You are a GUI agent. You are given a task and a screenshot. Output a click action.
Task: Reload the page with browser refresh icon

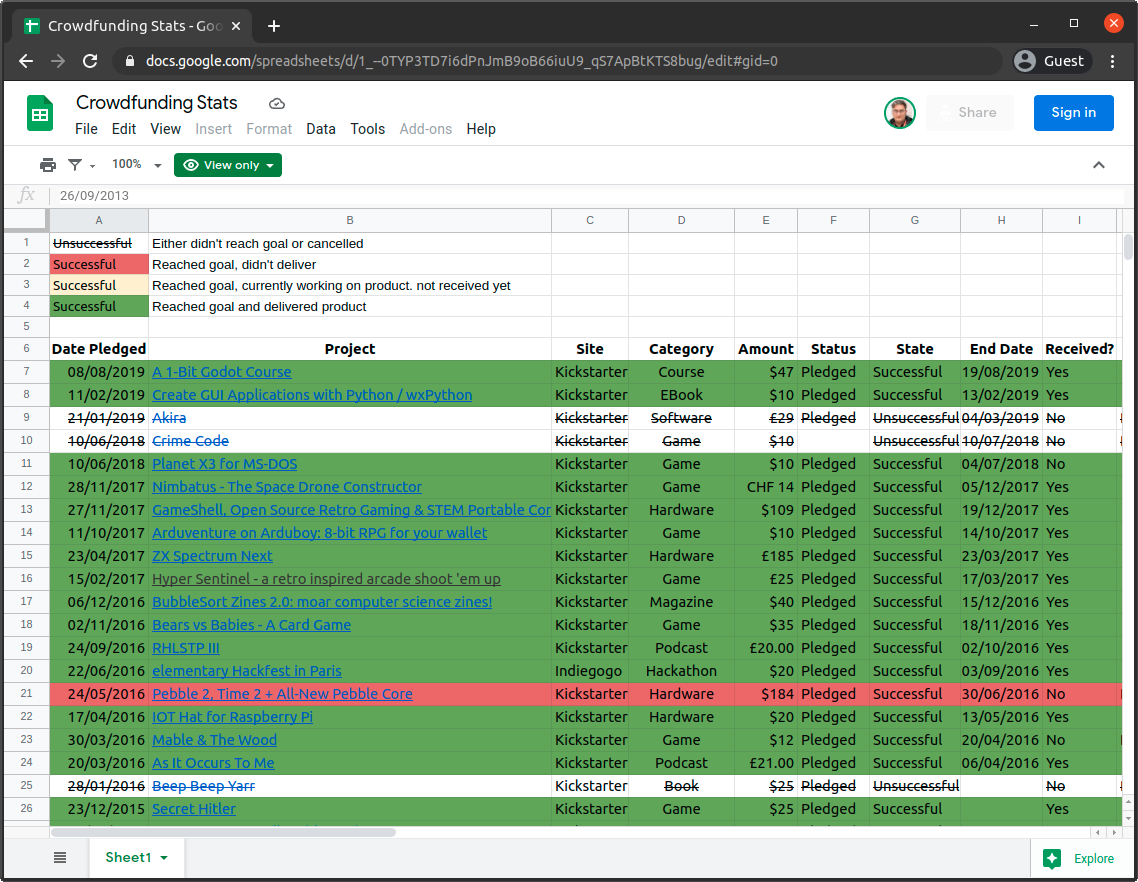pyautogui.click(x=90, y=61)
